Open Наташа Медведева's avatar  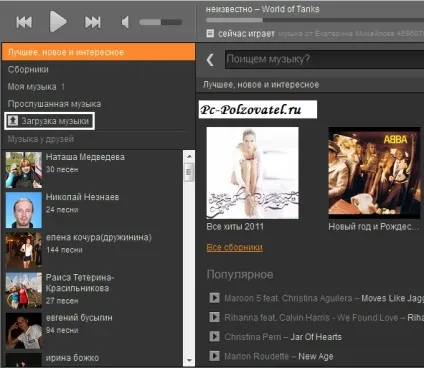[x=24, y=170]
